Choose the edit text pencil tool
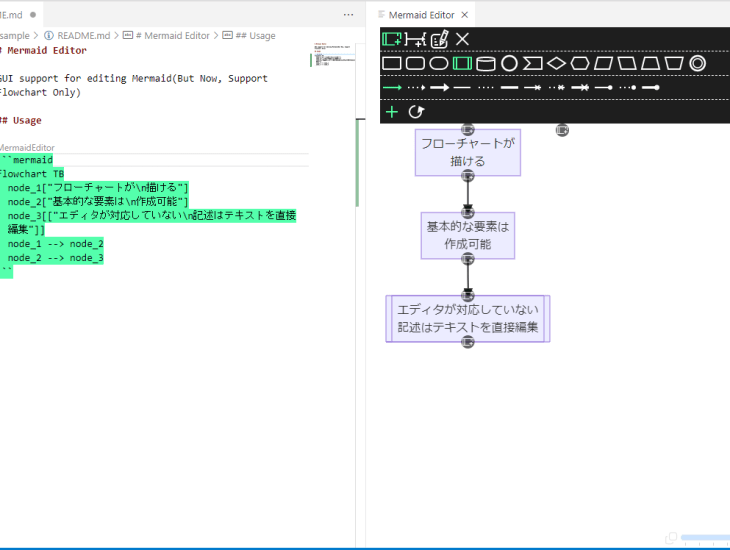730x550 pixels. [x=439, y=39]
